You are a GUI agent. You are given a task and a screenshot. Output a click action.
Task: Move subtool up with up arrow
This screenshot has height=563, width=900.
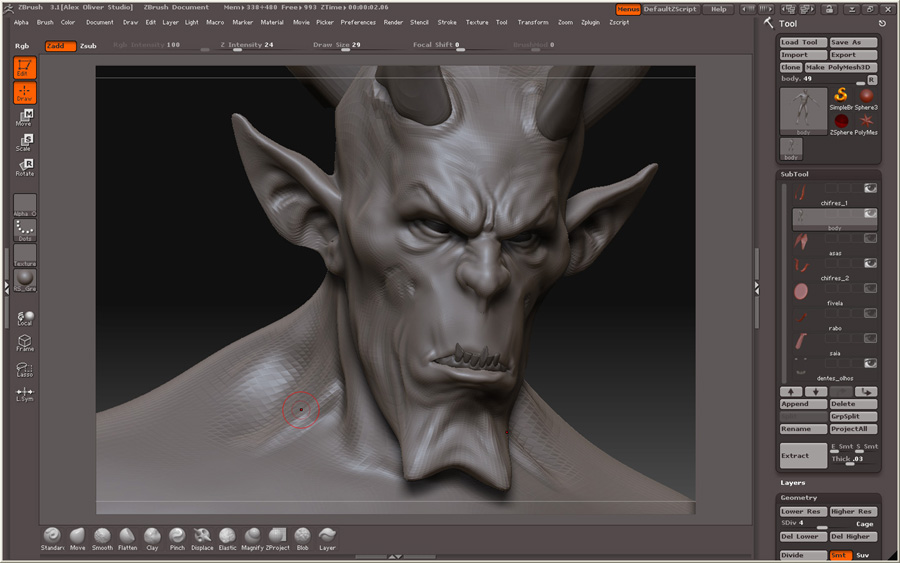coord(790,391)
